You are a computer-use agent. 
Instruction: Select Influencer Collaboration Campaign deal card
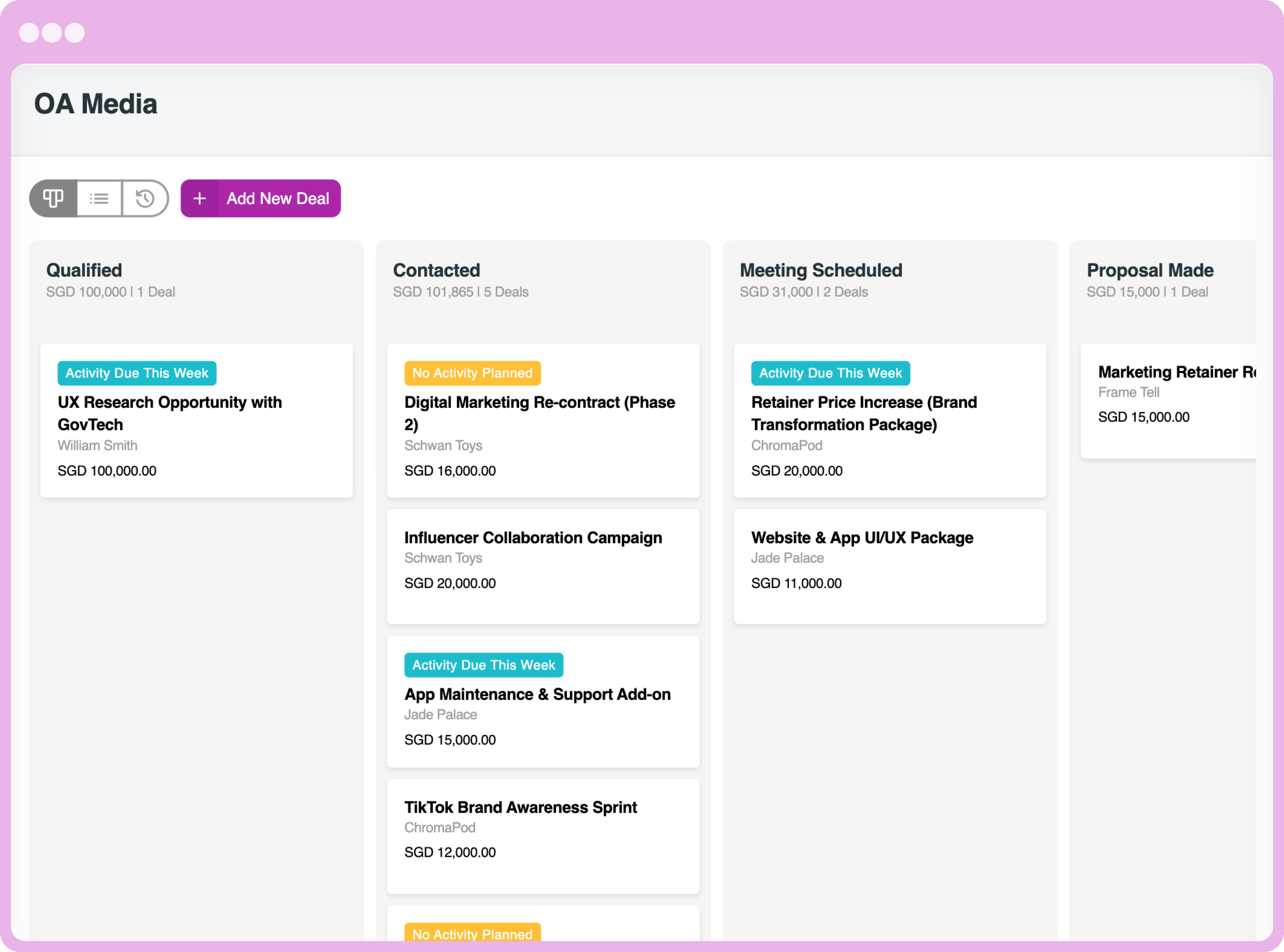(533, 537)
